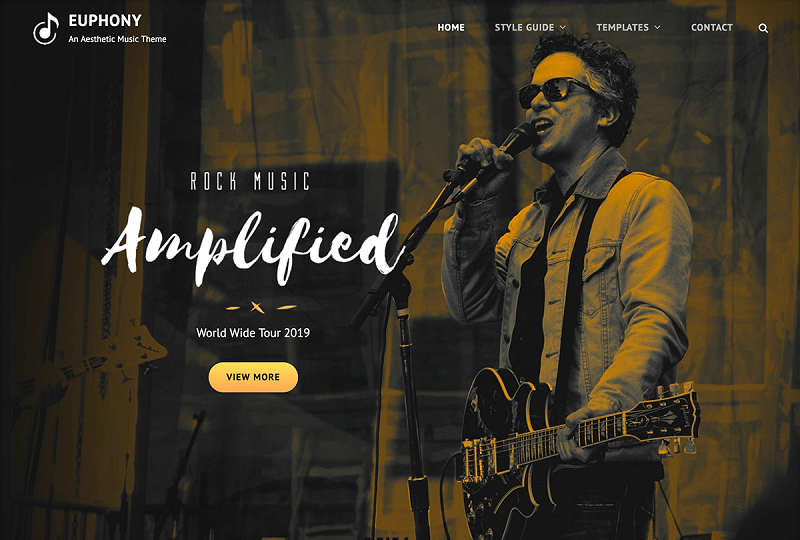Open the Contact page link
Image resolution: width=800 pixels, height=540 pixels.
712,28
